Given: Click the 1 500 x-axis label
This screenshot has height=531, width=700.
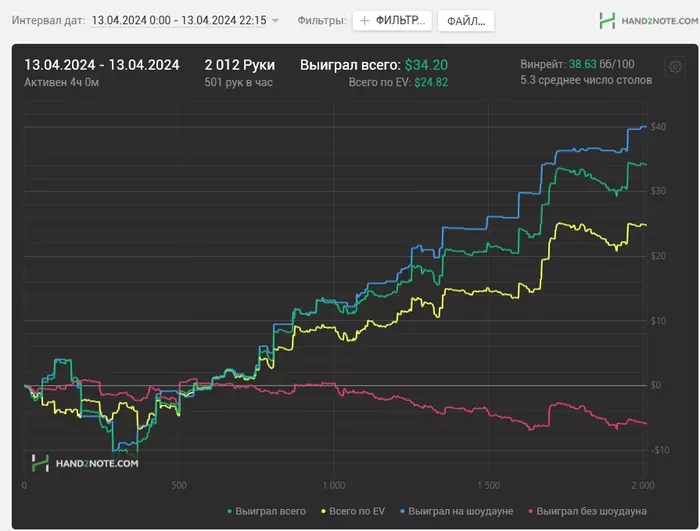Looking at the screenshot, I should tap(488, 485).
